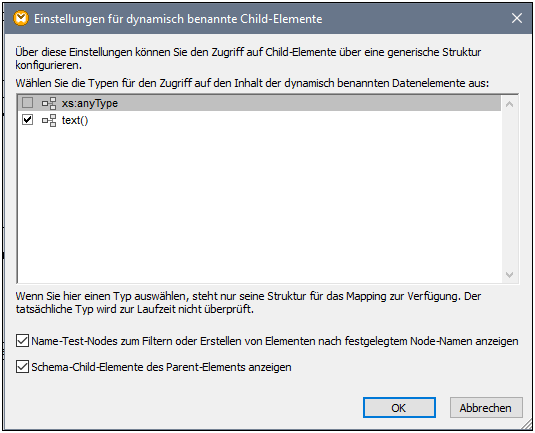Click the MapForce icon in title bar

pyautogui.click(x=21, y=18)
